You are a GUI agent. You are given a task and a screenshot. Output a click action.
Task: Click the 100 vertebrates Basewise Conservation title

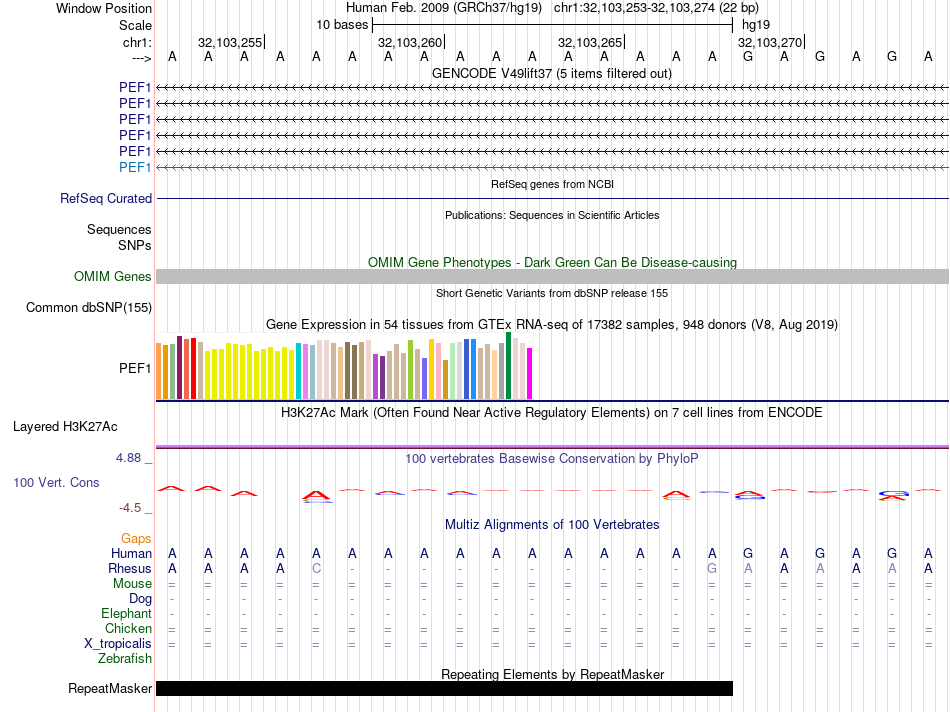click(x=551, y=459)
